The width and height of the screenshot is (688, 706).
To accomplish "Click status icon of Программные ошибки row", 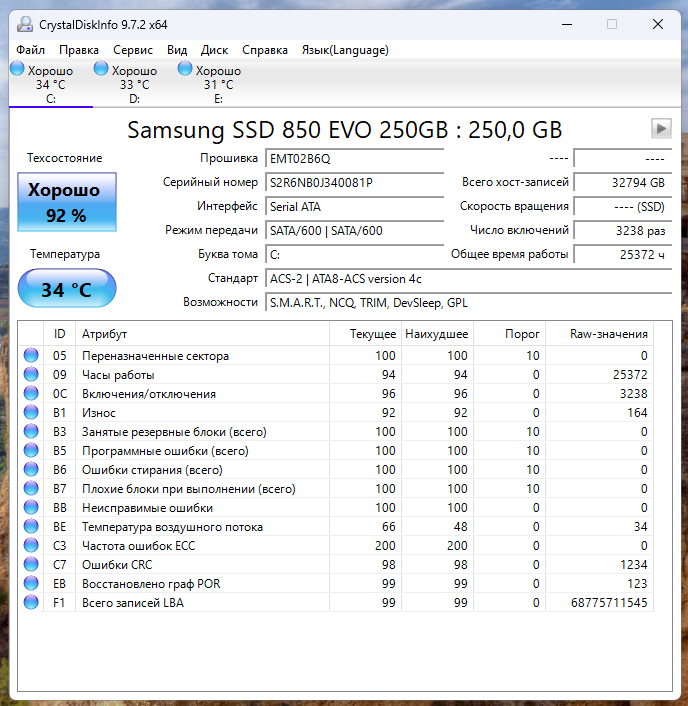I will [x=31, y=450].
